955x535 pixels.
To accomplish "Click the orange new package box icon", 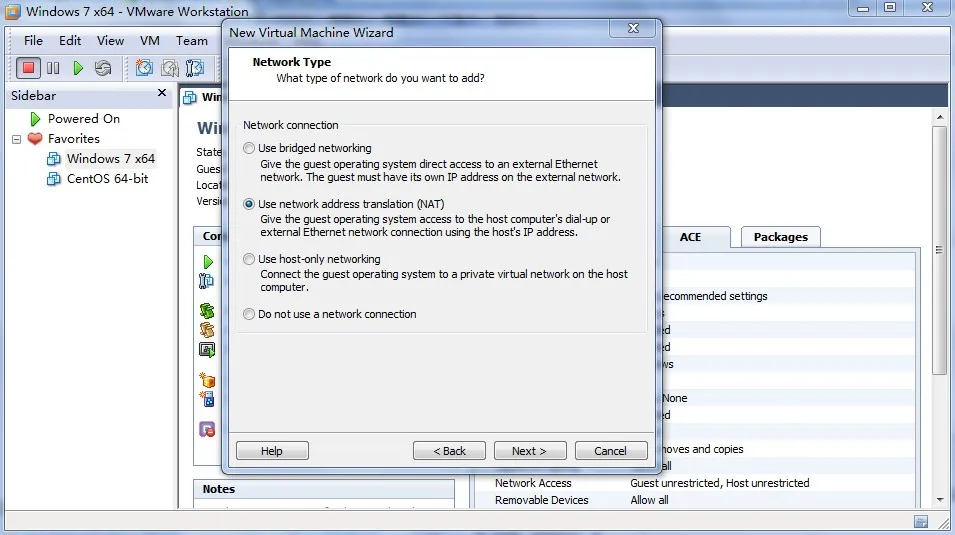I will tap(208, 380).
